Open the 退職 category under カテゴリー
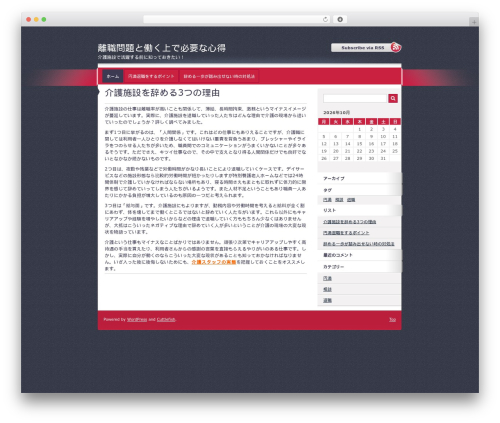 tap(327, 300)
